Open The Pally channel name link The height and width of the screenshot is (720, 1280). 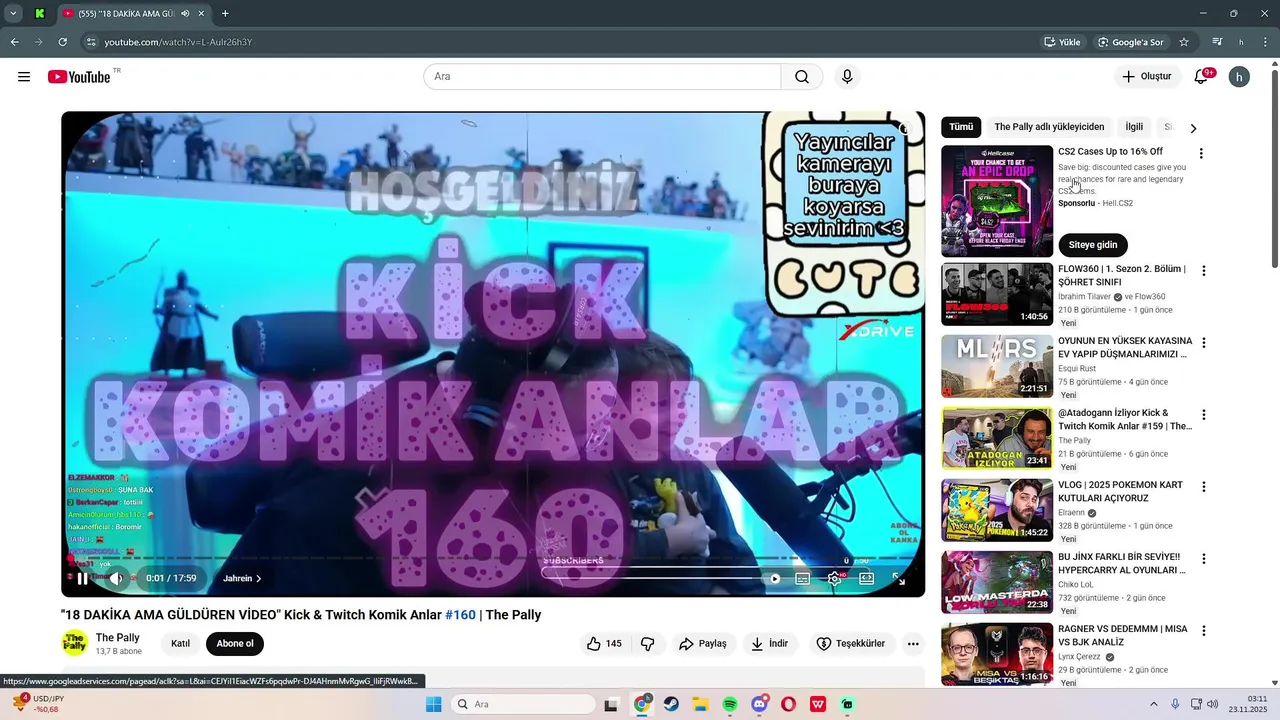(x=117, y=638)
